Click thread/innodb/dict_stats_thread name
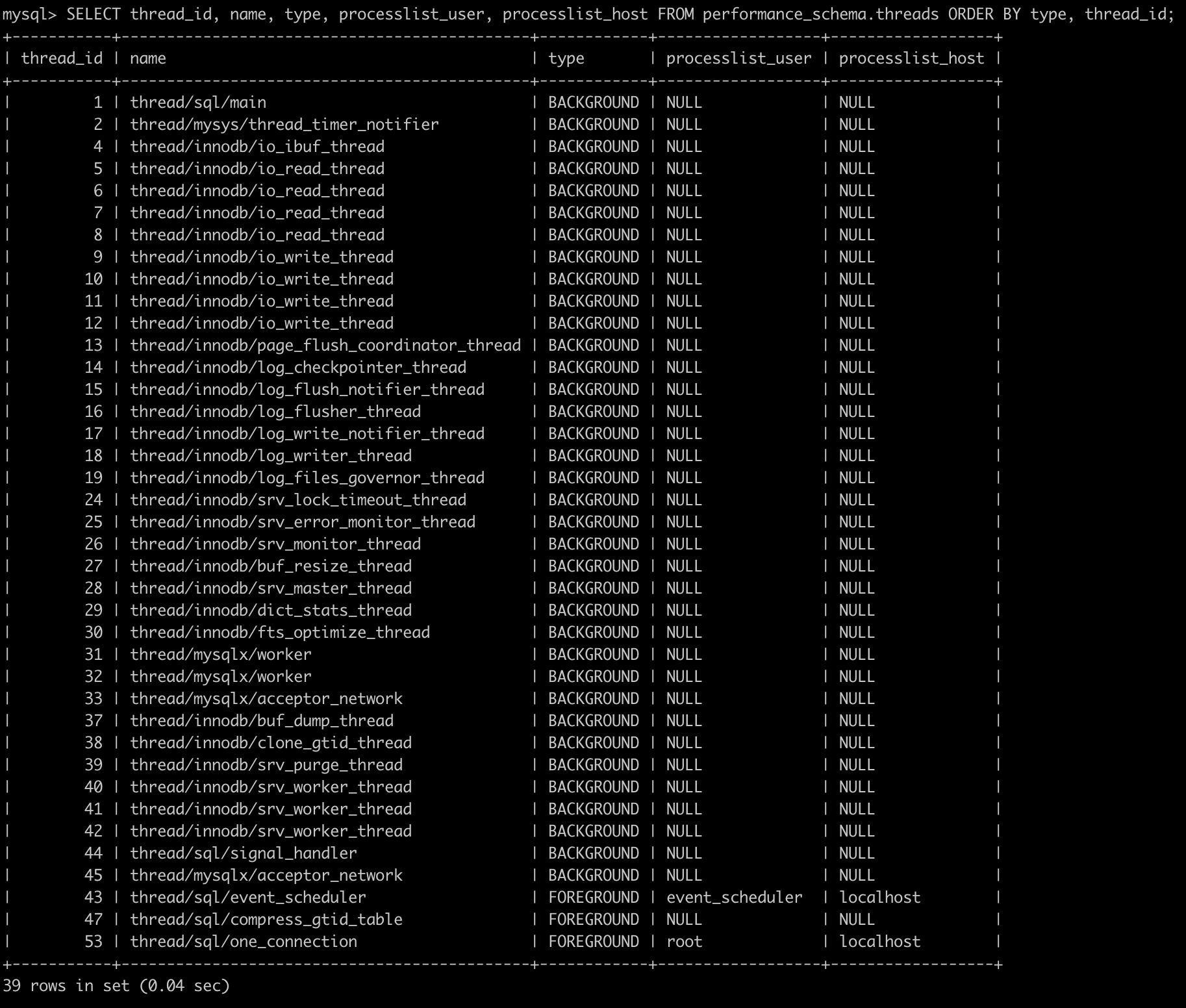This screenshot has height=1008, width=1186. [271, 611]
